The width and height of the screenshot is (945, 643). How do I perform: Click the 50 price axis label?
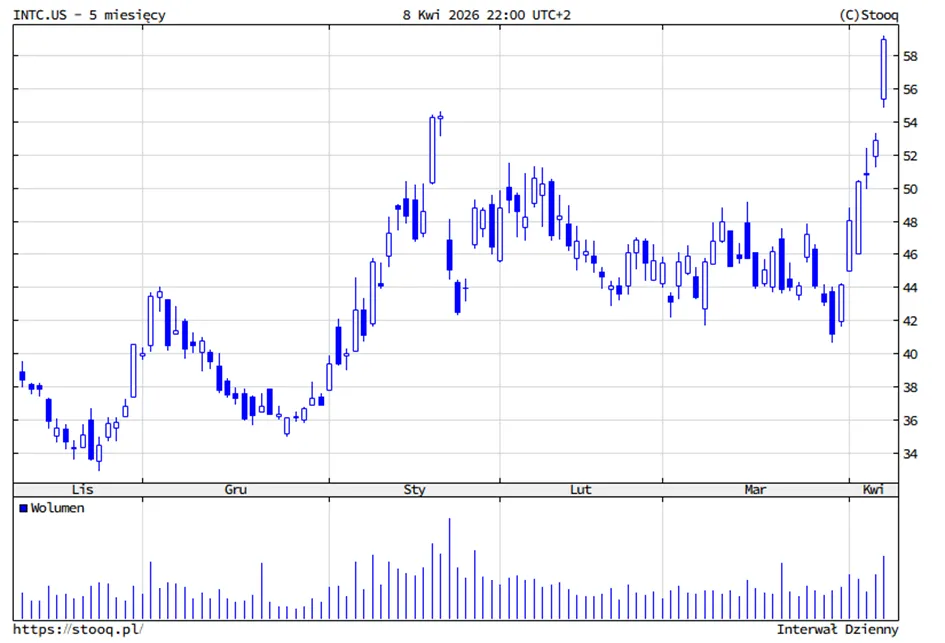click(910, 189)
